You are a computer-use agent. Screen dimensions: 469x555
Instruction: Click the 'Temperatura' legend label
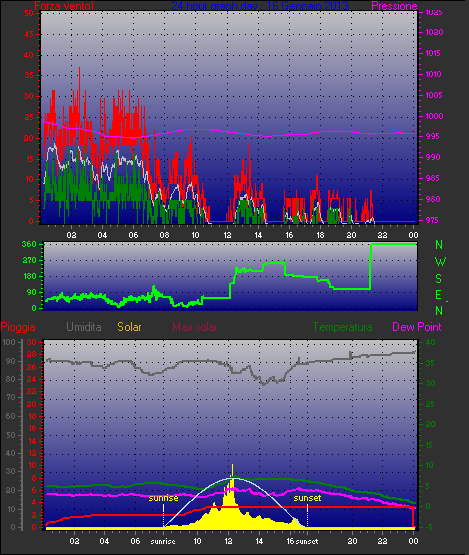(x=342, y=327)
